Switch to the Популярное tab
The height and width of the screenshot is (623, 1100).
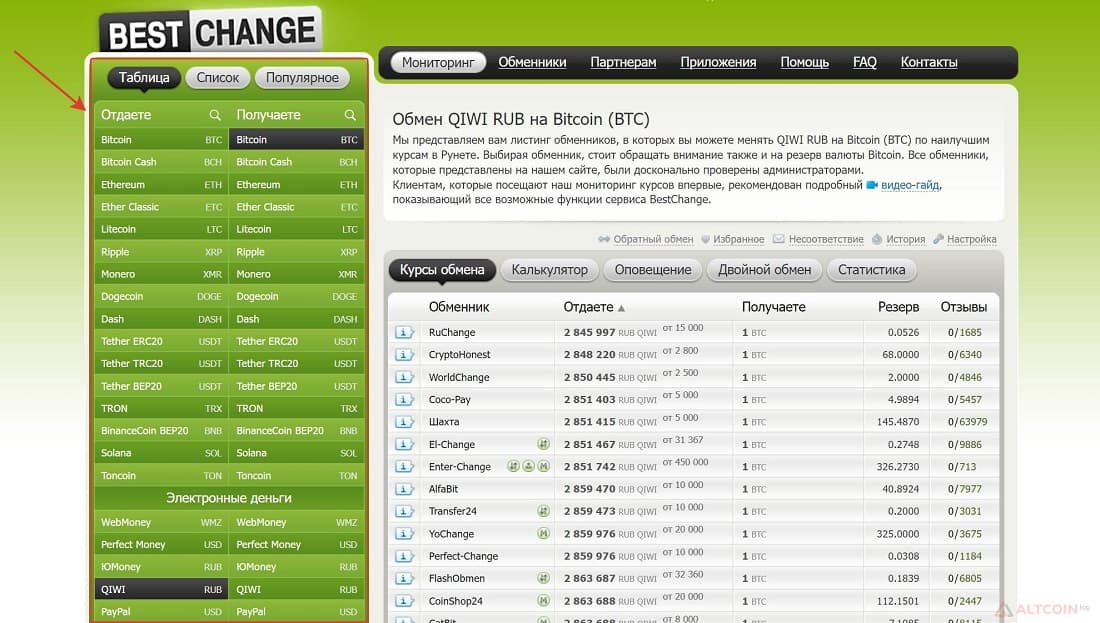coord(302,78)
